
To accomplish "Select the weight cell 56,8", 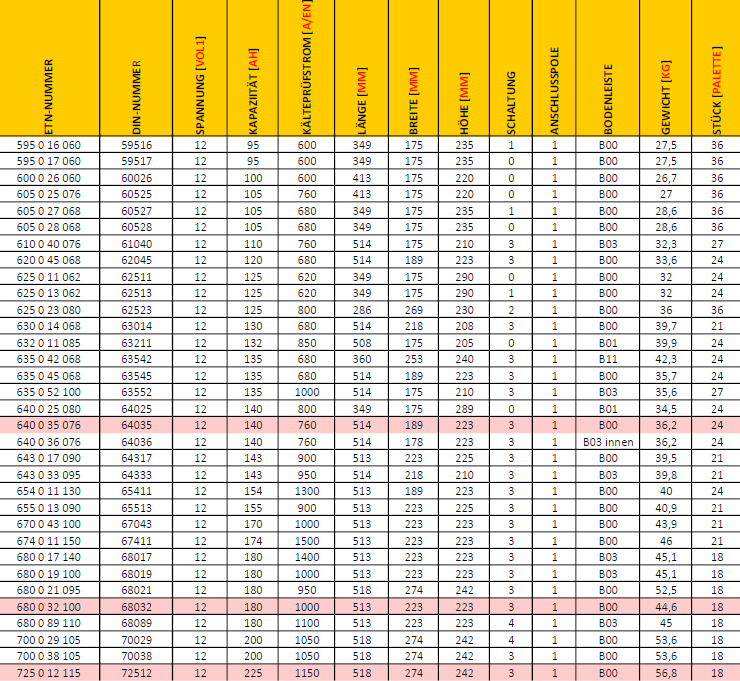I will (666, 673).
